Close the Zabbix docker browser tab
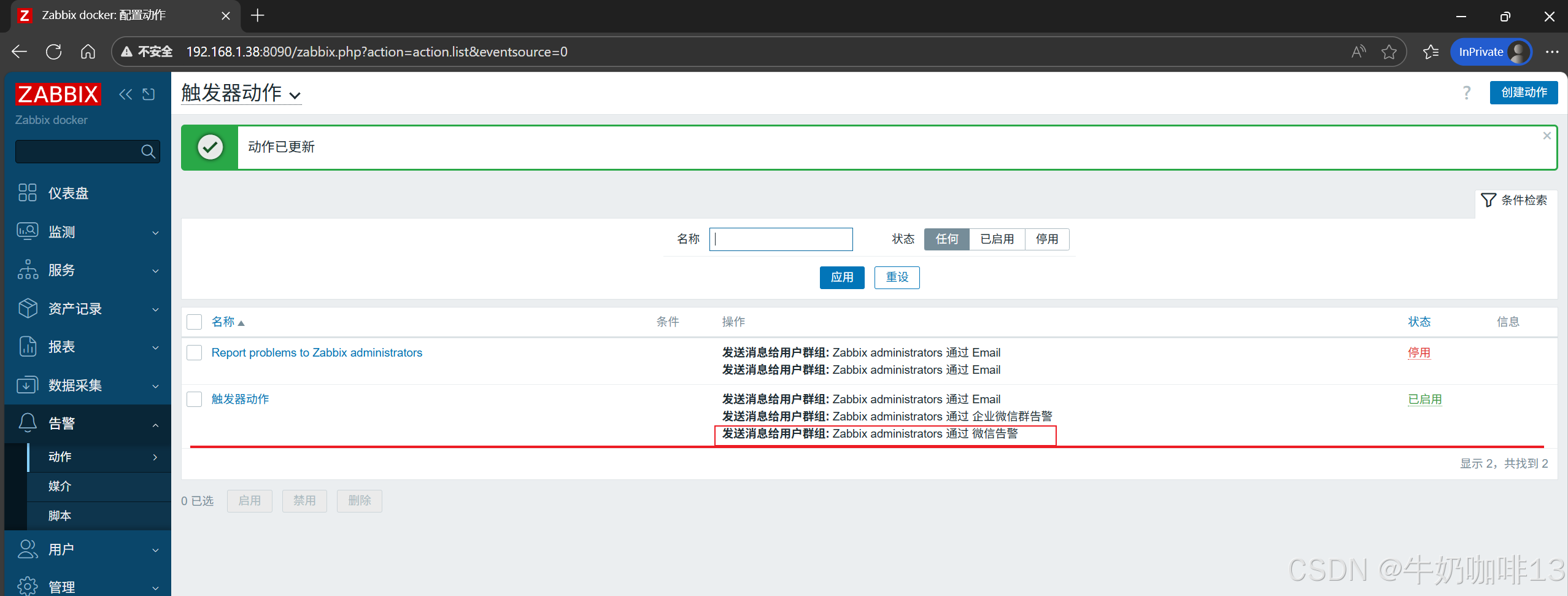The width and height of the screenshot is (1568, 596). (x=226, y=15)
